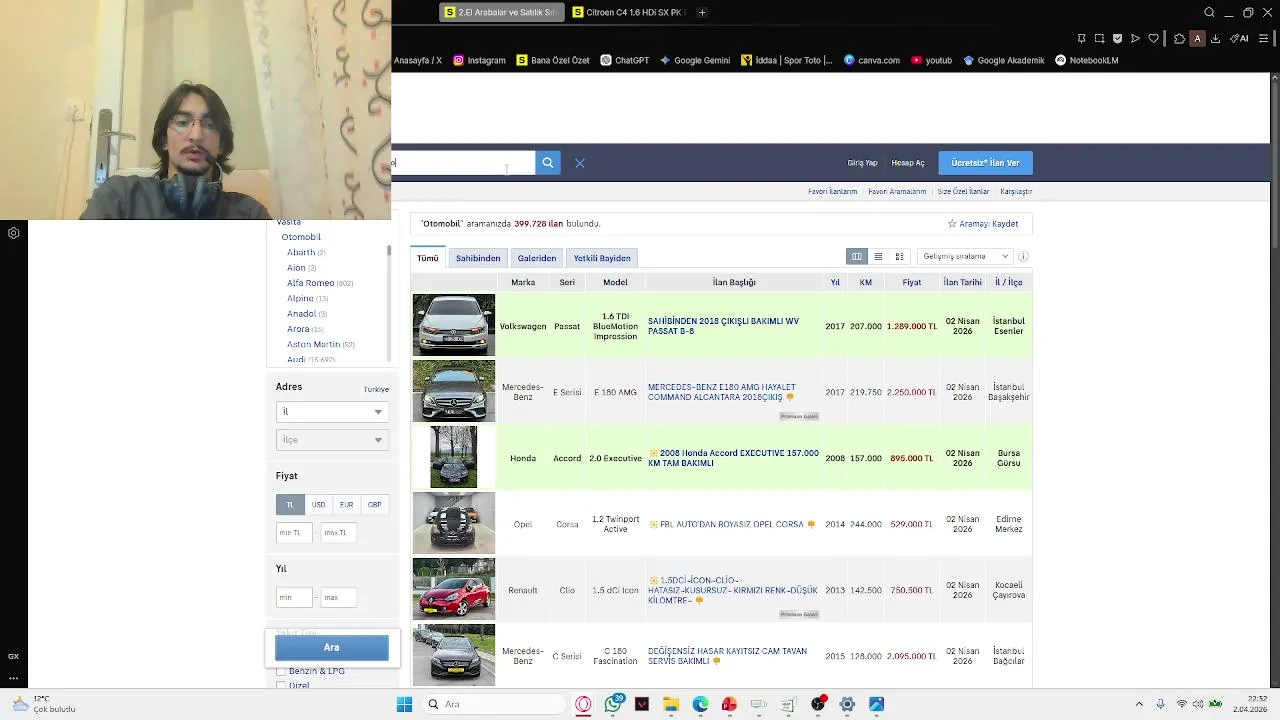The image size is (1280, 720).
Task: Click the star icon in Aramayı Kaydet
Action: click(x=952, y=224)
